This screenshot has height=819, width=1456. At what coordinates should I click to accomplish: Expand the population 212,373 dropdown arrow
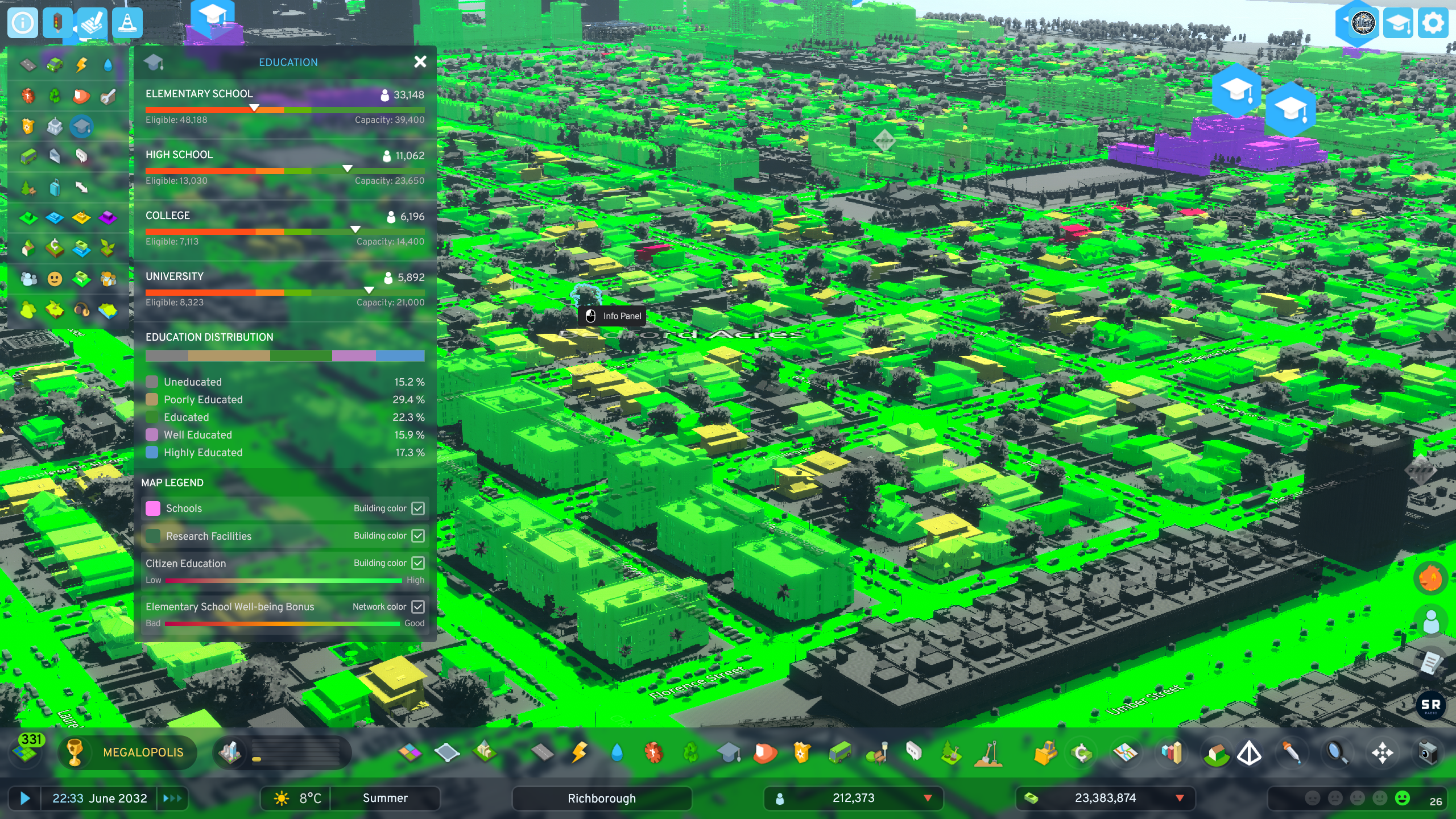[x=928, y=798]
